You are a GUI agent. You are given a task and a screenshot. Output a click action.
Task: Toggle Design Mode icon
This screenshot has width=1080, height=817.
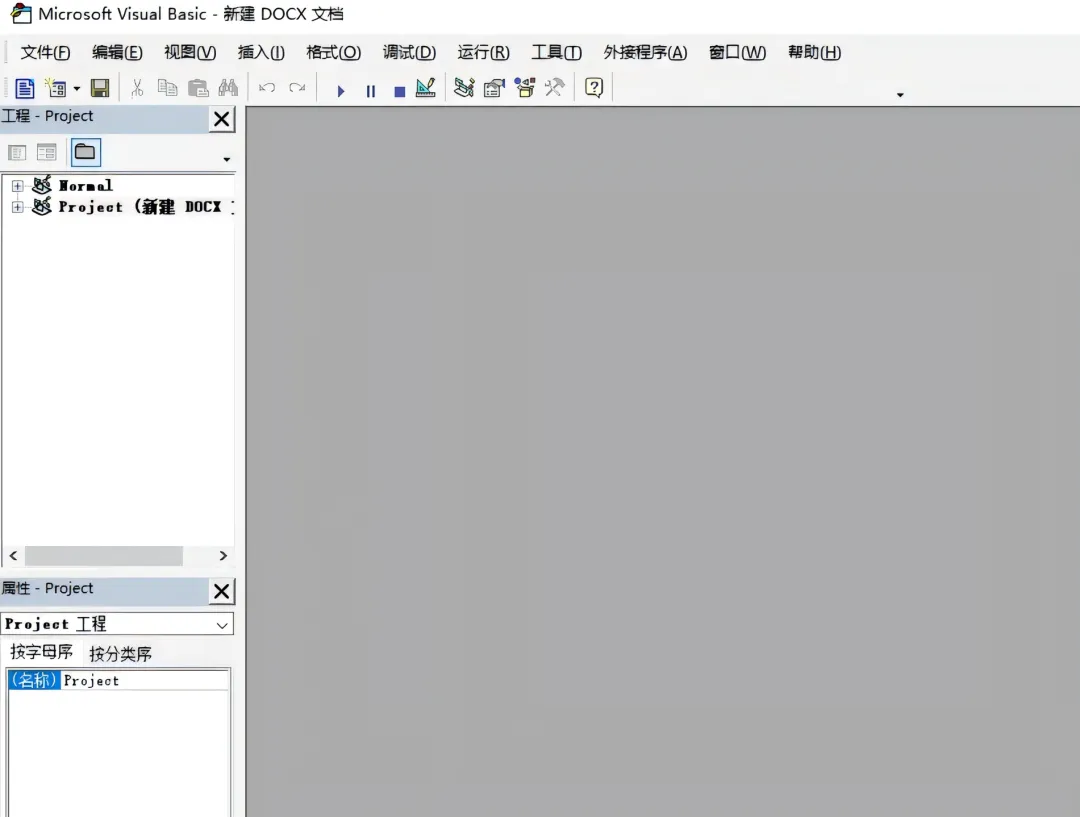coord(426,88)
